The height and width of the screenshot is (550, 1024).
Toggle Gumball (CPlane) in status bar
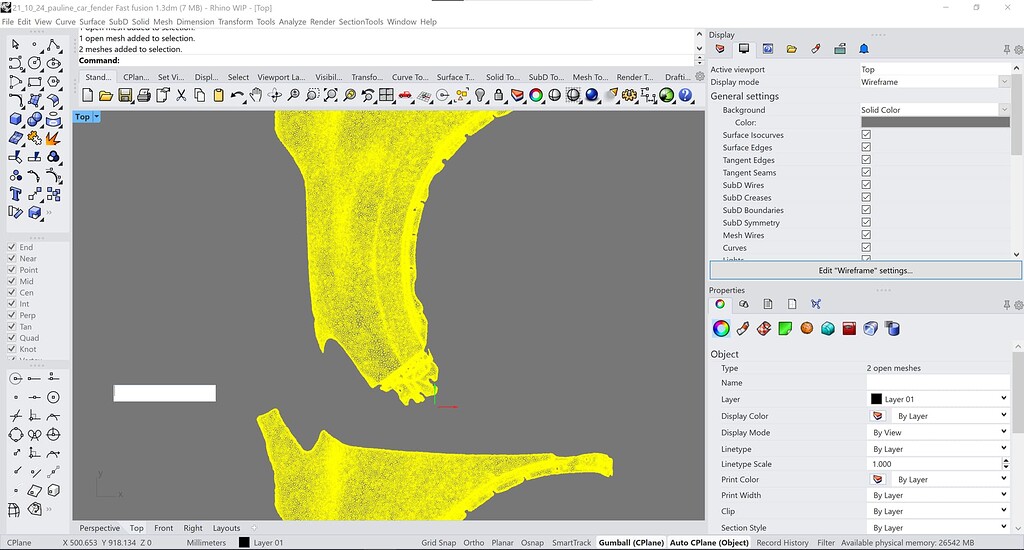[x=631, y=542]
